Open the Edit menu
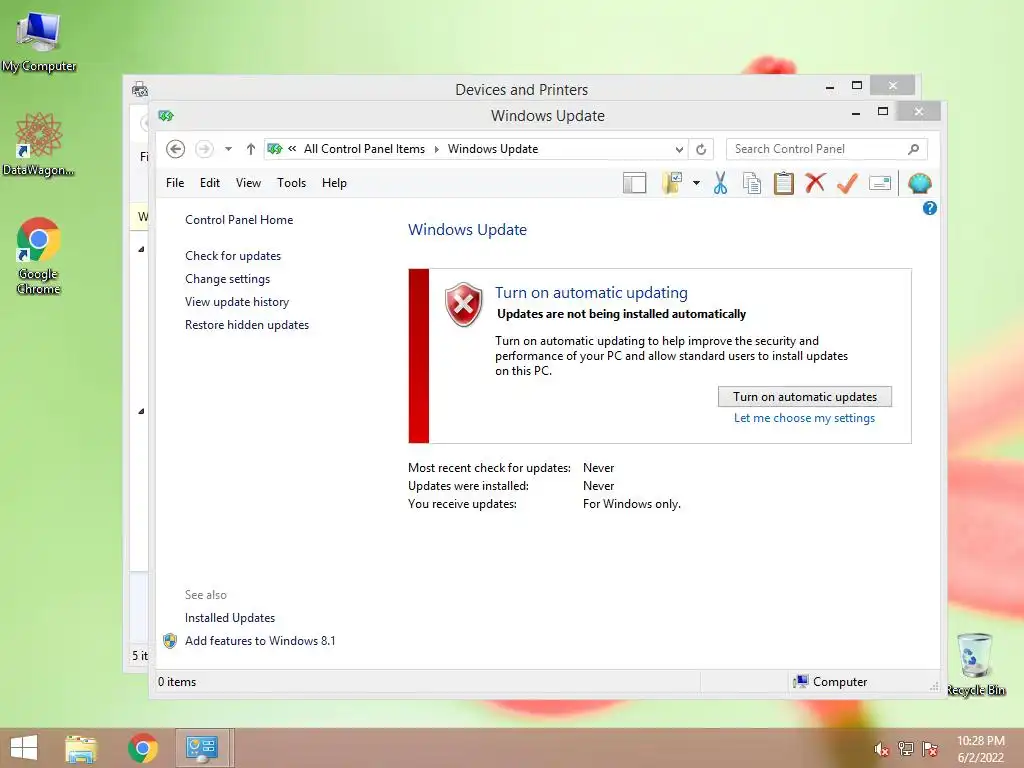Image resolution: width=1024 pixels, height=768 pixels. coord(210,183)
